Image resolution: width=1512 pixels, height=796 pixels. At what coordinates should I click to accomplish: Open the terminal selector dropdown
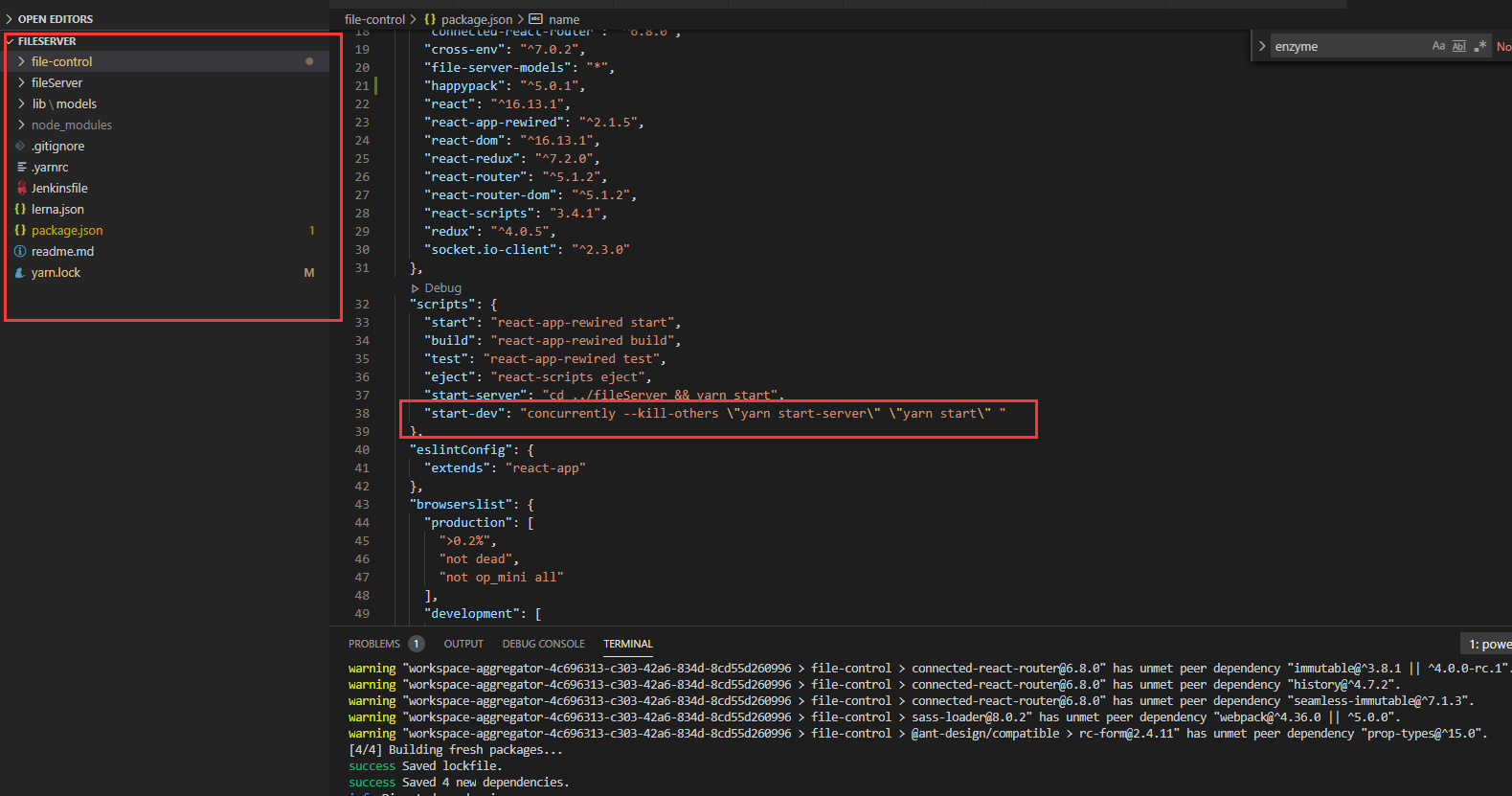click(x=1488, y=644)
